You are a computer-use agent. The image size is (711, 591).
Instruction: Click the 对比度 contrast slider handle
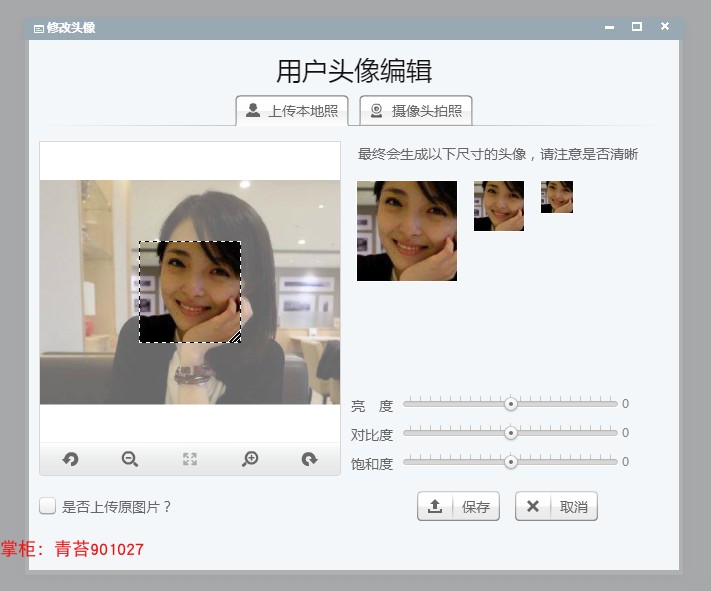click(x=511, y=433)
